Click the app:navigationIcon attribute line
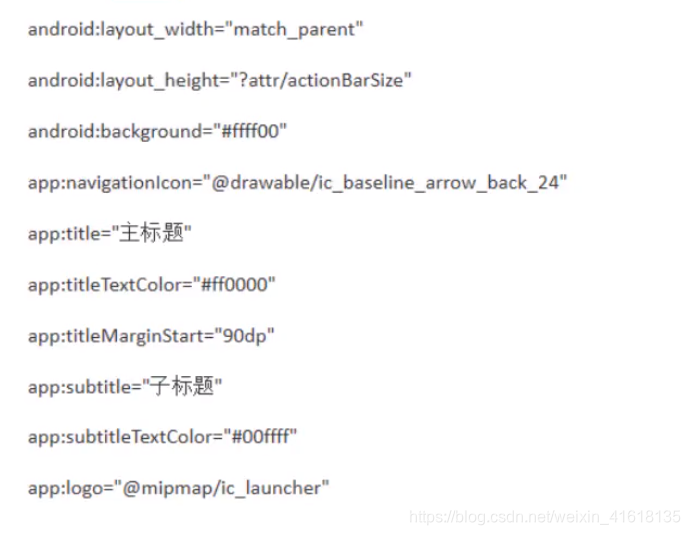Image resolution: width=690 pixels, height=535 pixels. (297, 183)
